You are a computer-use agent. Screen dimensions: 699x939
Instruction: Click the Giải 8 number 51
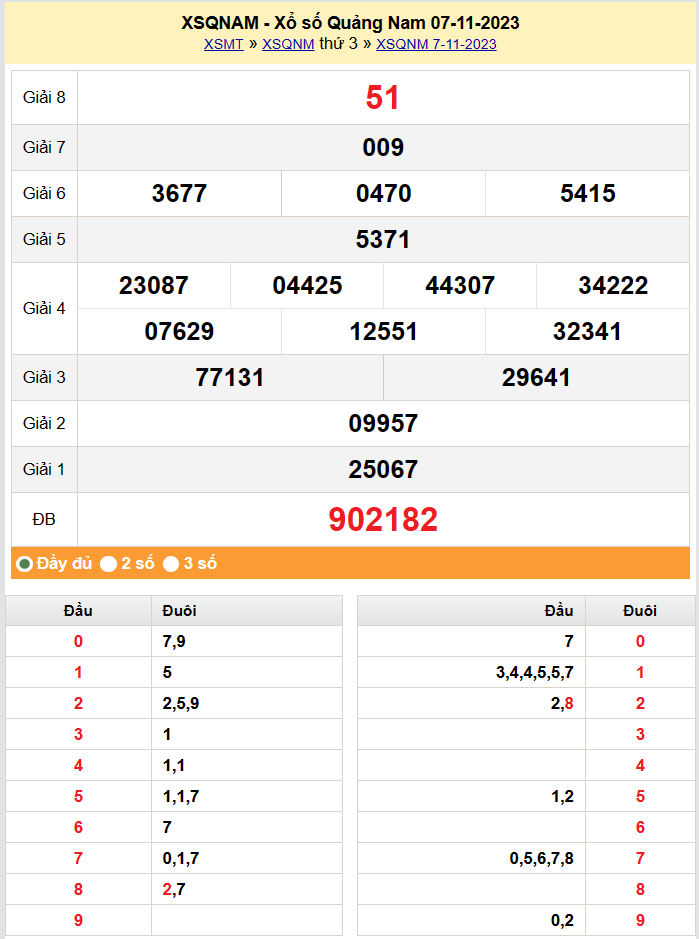click(383, 98)
